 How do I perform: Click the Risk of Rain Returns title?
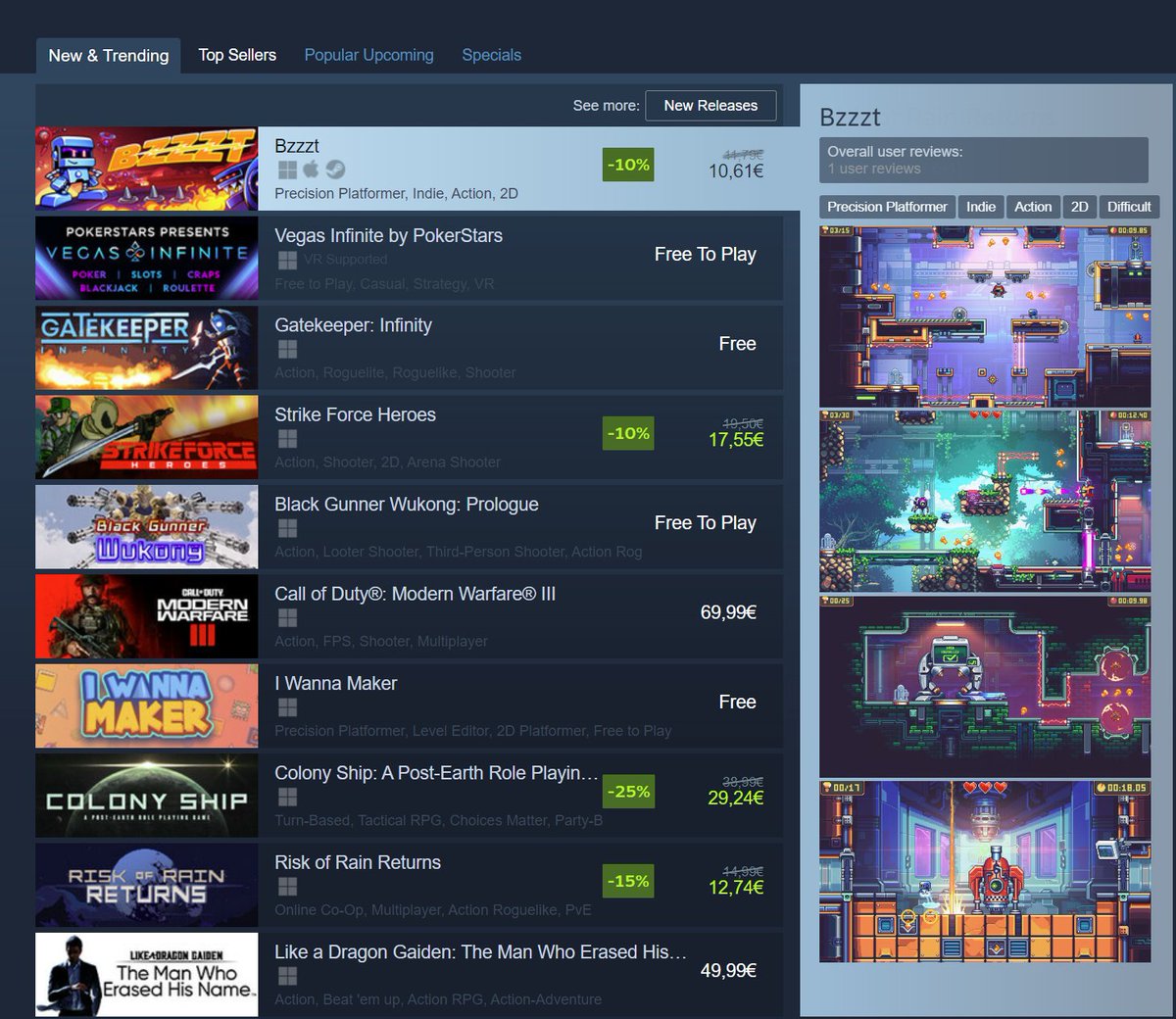point(358,862)
